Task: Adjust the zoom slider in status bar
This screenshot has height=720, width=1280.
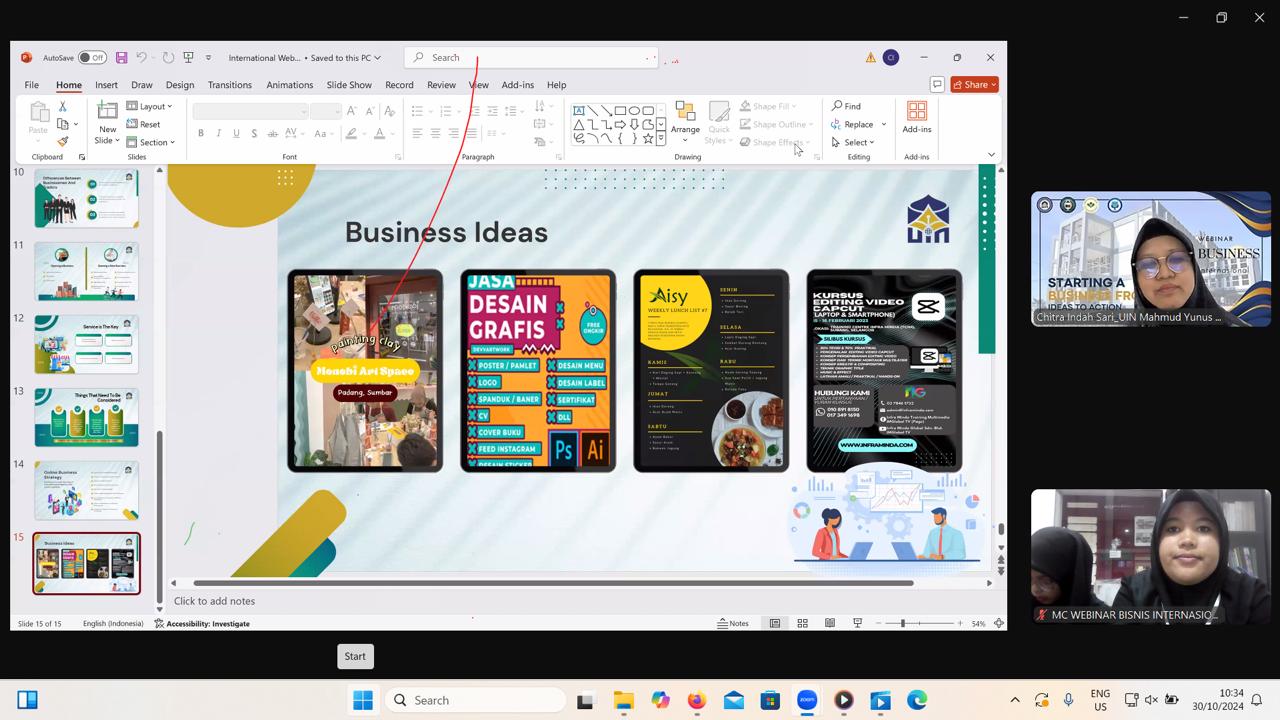Action: tap(902, 623)
